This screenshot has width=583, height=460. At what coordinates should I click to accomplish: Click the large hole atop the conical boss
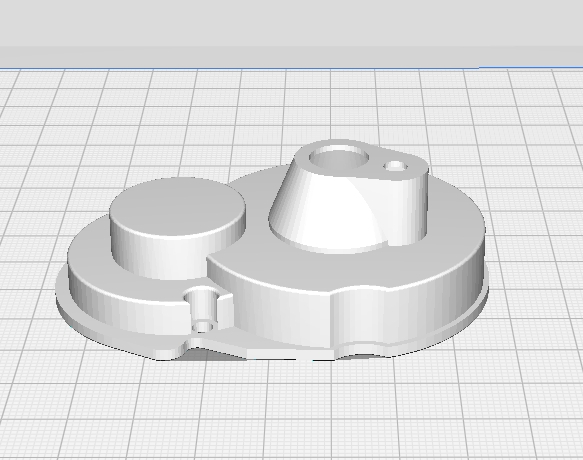point(338,159)
